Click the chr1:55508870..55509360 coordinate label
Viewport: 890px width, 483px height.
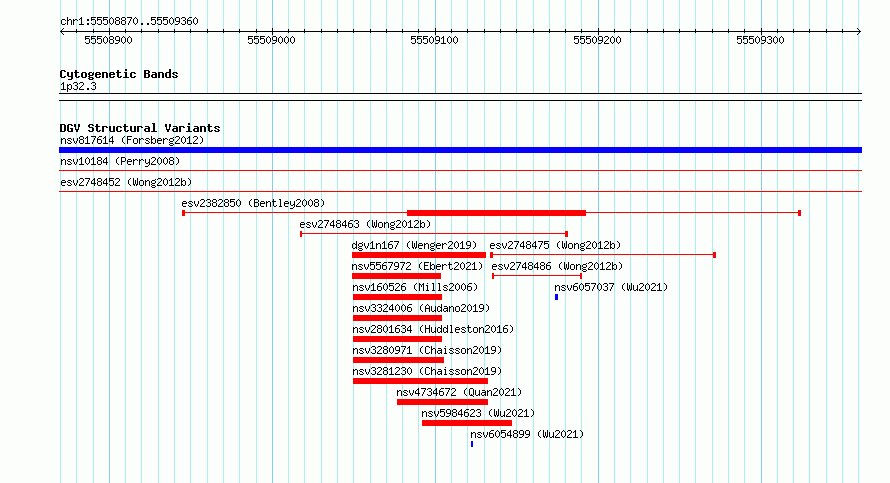click(x=129, y=22)
